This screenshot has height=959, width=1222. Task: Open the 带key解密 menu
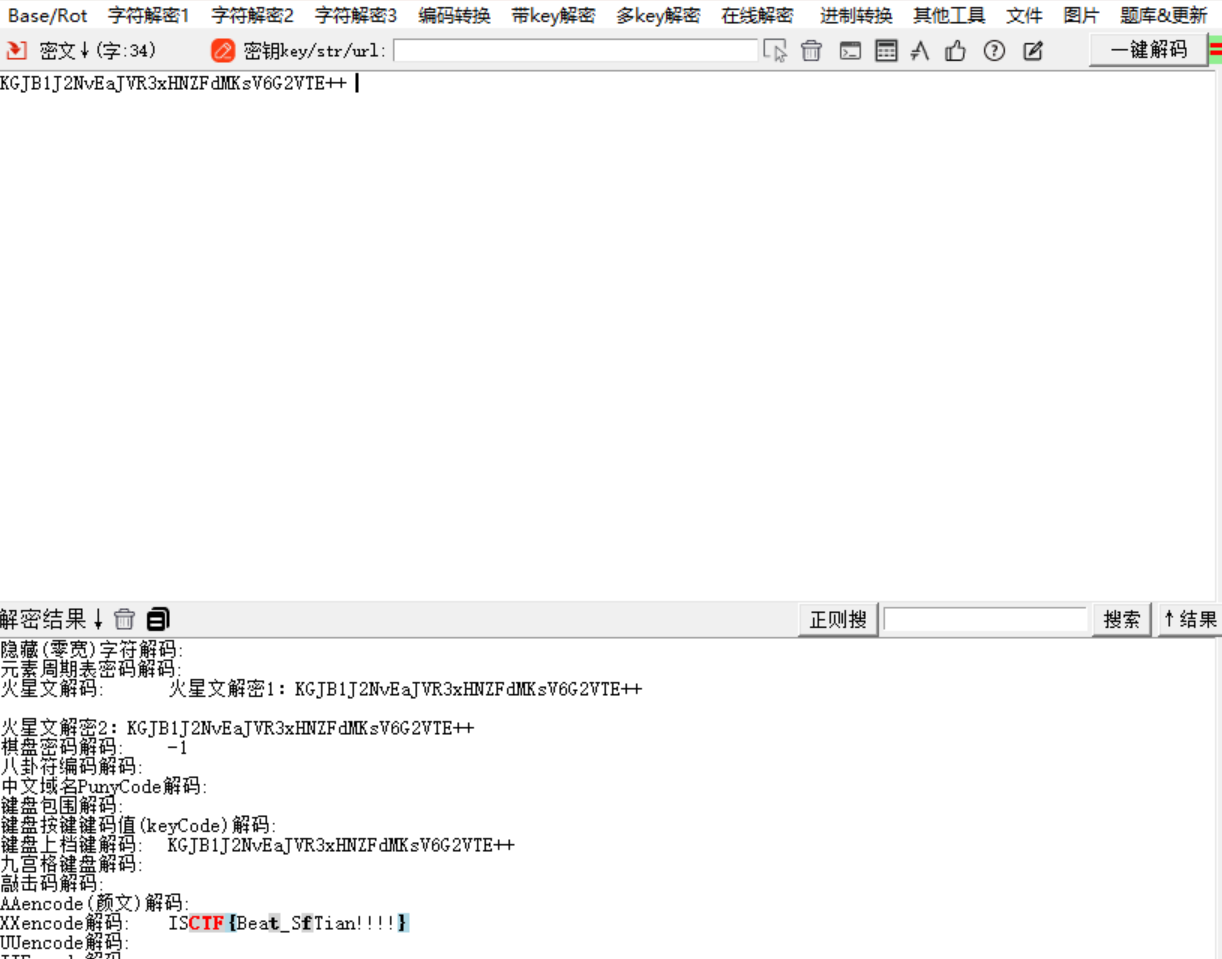[553, 16]
